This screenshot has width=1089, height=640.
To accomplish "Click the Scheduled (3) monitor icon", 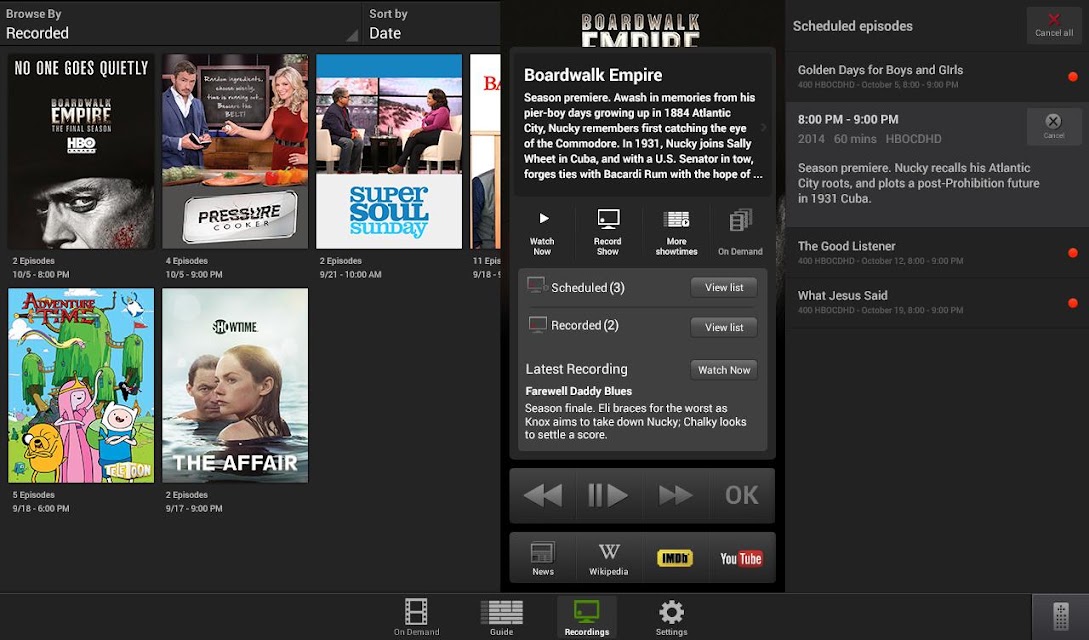I will 536,285.
